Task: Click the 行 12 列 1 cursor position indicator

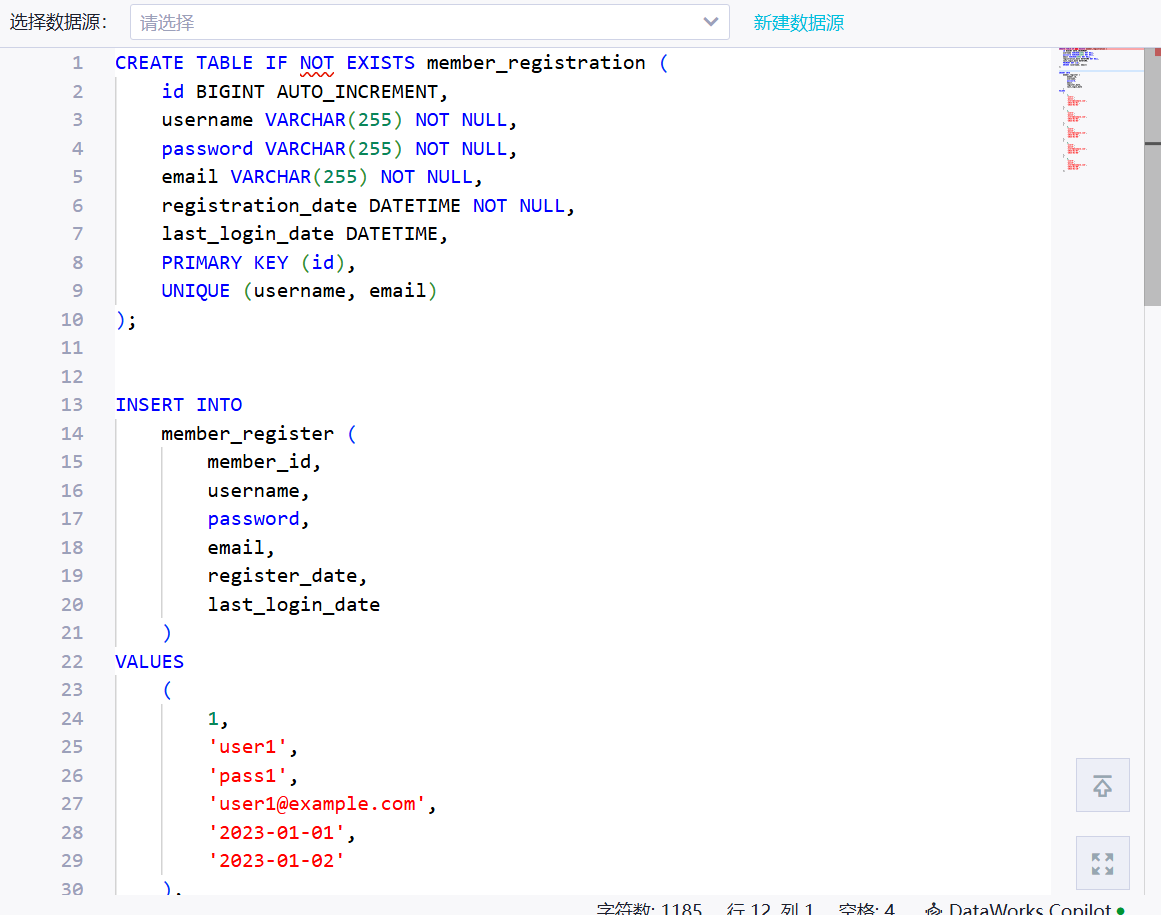Action: point(770,908)
